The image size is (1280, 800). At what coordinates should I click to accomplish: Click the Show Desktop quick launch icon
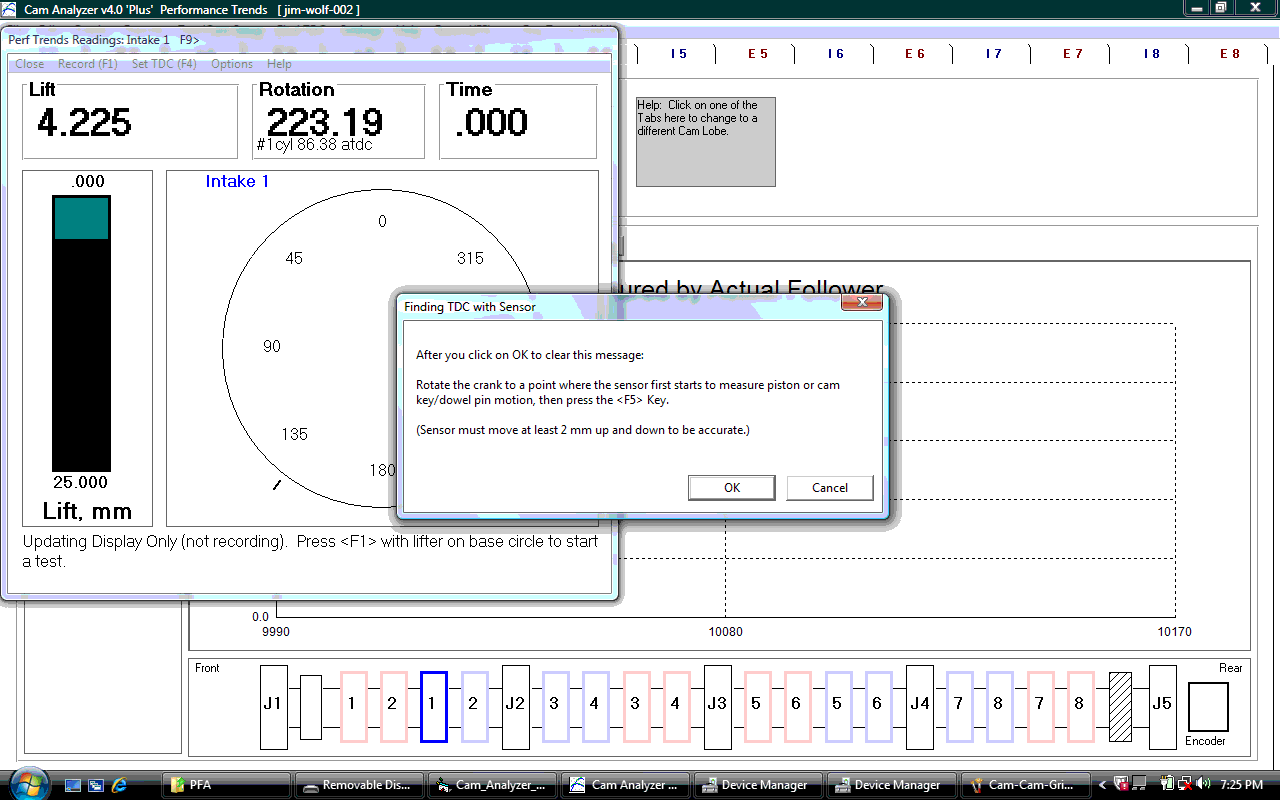pyautogui.click(x=73, y=785)
